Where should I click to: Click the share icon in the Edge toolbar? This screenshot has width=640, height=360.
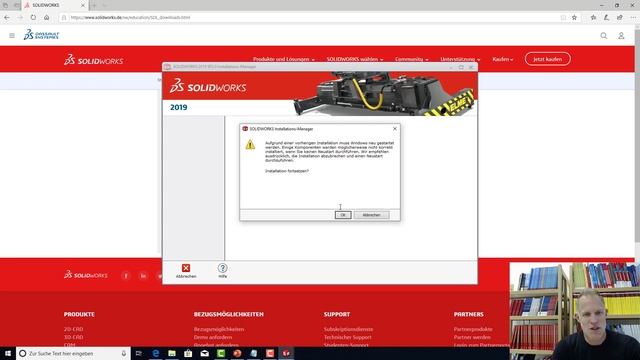(620, 18)
